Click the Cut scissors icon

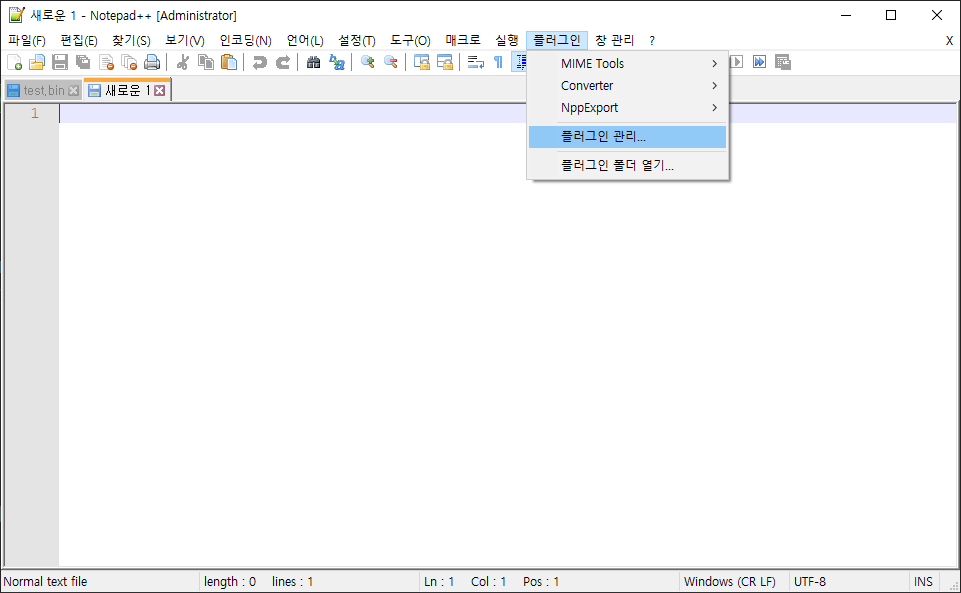tap(183, 62)
